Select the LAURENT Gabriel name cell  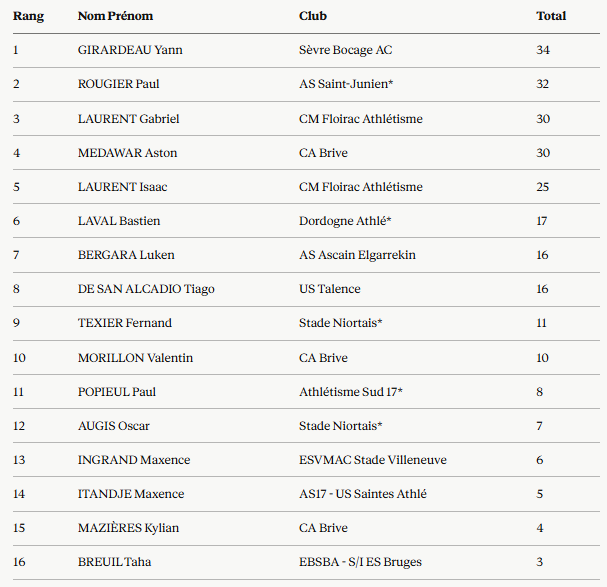pos(129,118)
